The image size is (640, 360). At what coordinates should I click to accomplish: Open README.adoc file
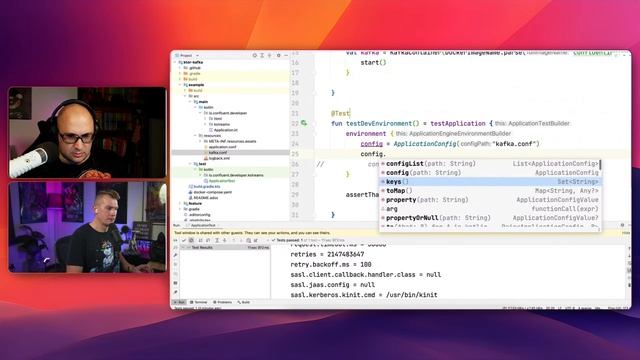[203, 198]
